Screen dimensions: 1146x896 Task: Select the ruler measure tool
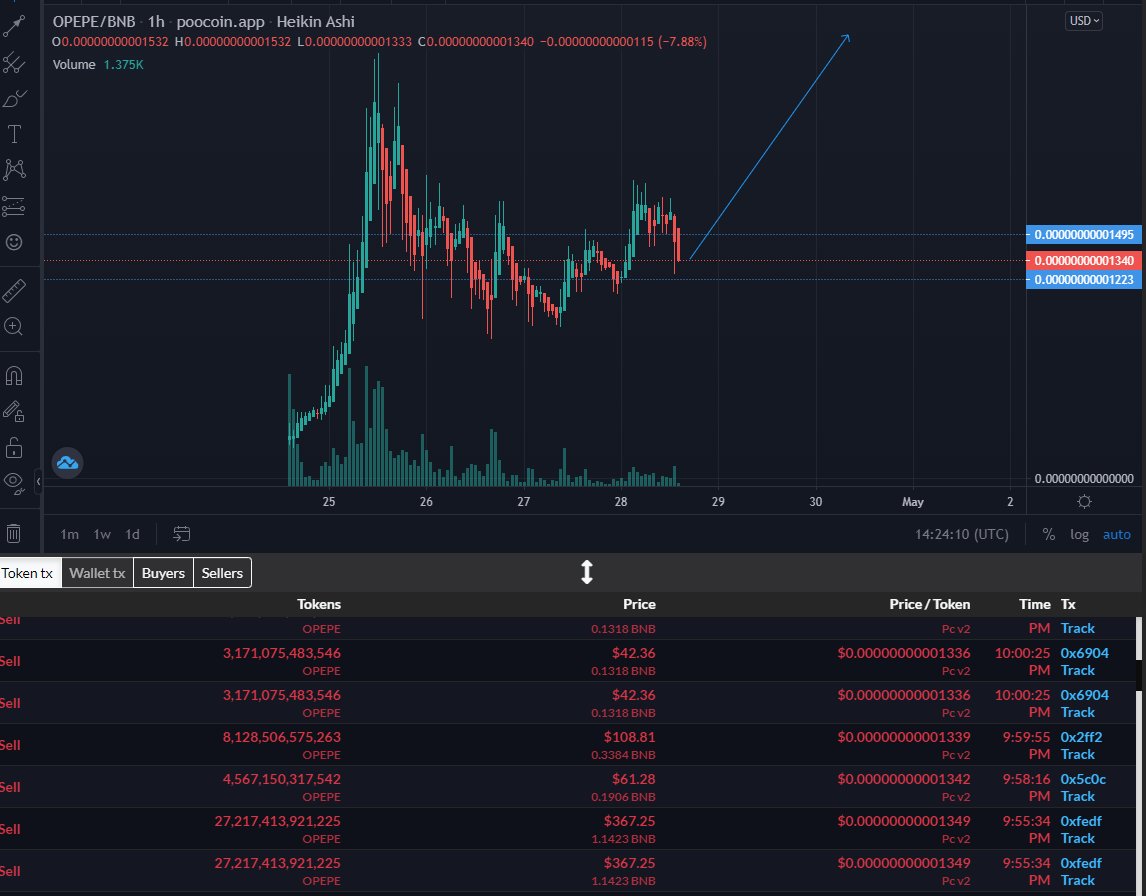(x=14, y=290)
